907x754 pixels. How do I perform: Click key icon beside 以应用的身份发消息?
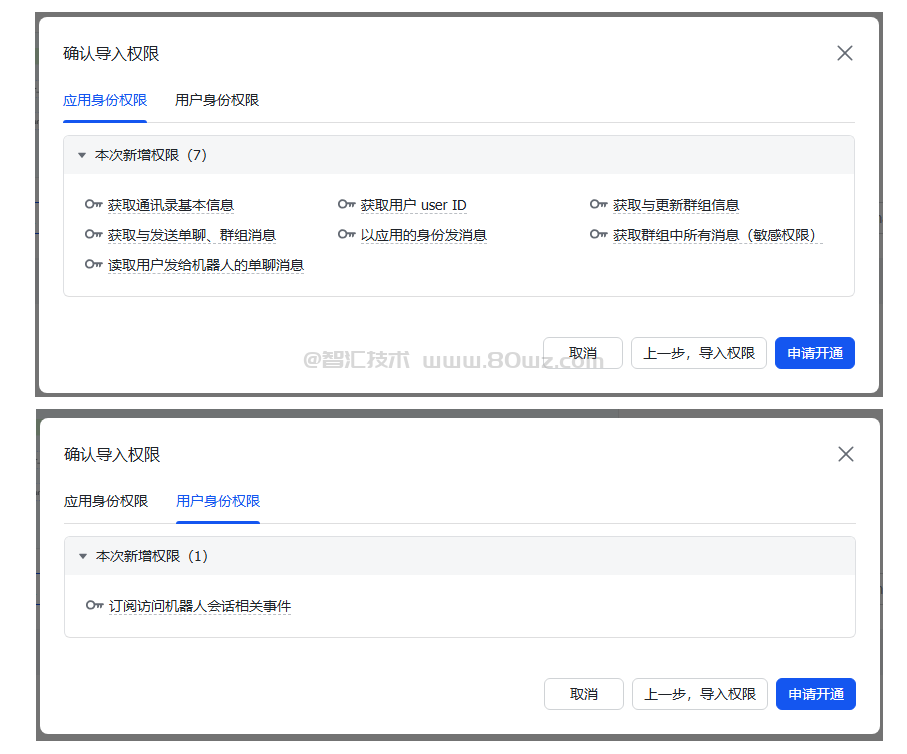point(347,235)
